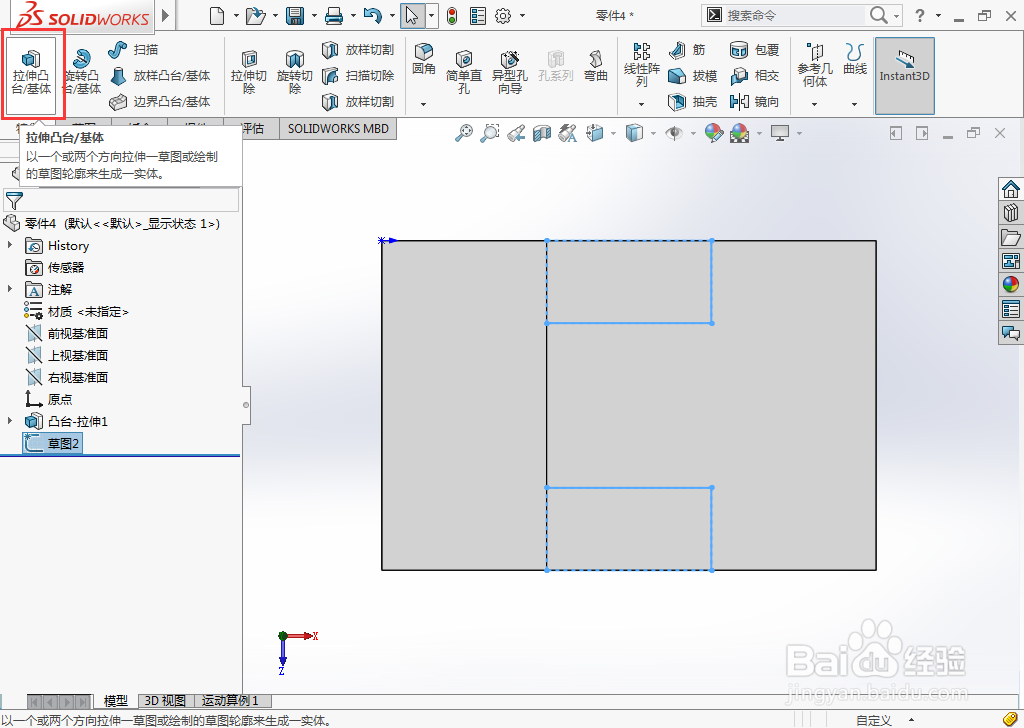Image resolution: width=1024 pixels, height=728 pixels.
Task: Click the New document icon
Action: (217, 16)
